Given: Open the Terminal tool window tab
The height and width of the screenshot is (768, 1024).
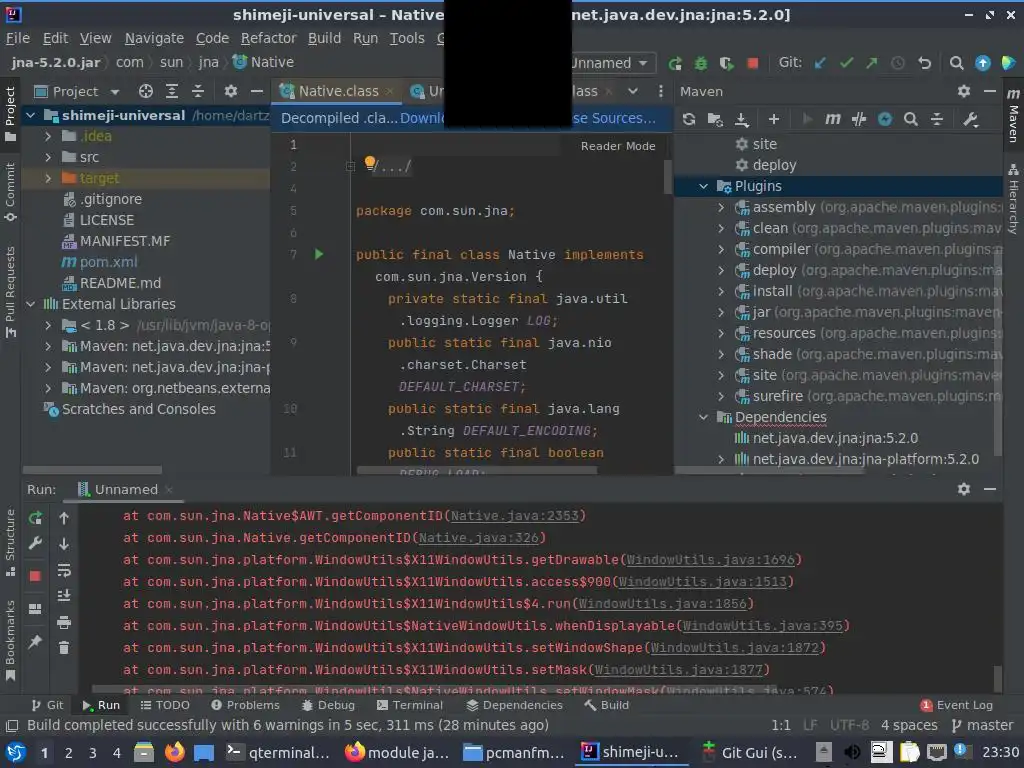Looking at the screenshot, I should (x=409, y=705).
